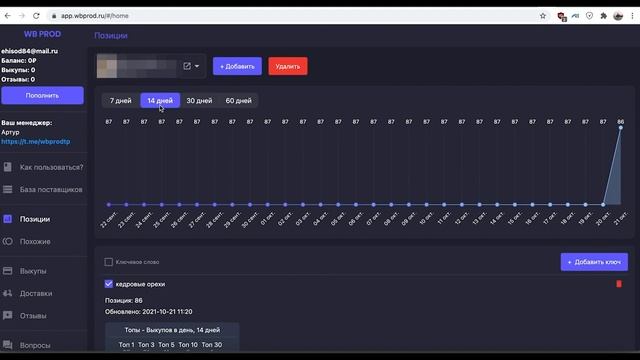
Task: Click the Вопросы chat icon
Action: 8,345
